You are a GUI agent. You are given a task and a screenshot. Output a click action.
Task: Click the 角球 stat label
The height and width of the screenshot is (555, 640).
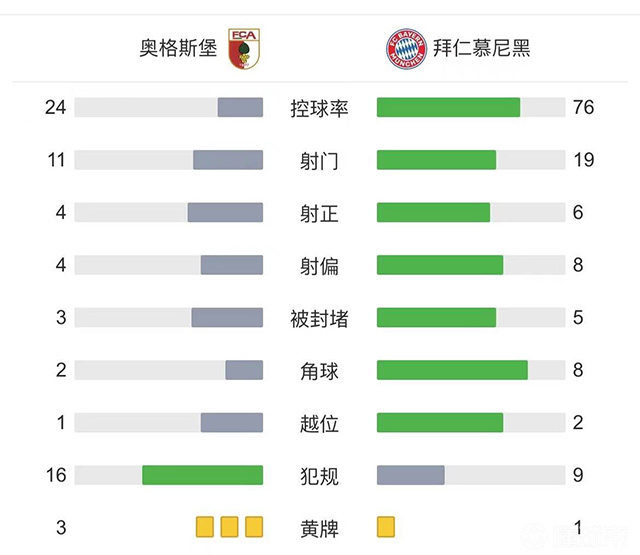319,371
